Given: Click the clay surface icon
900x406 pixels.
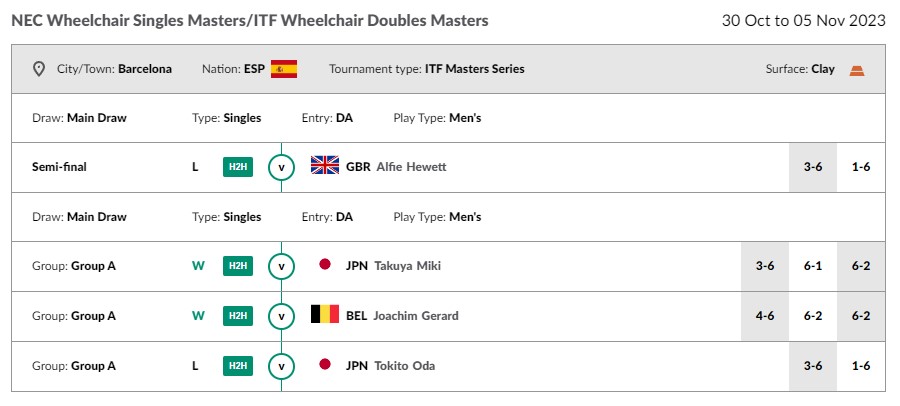Looking at the screenshot, I should 857,71.
